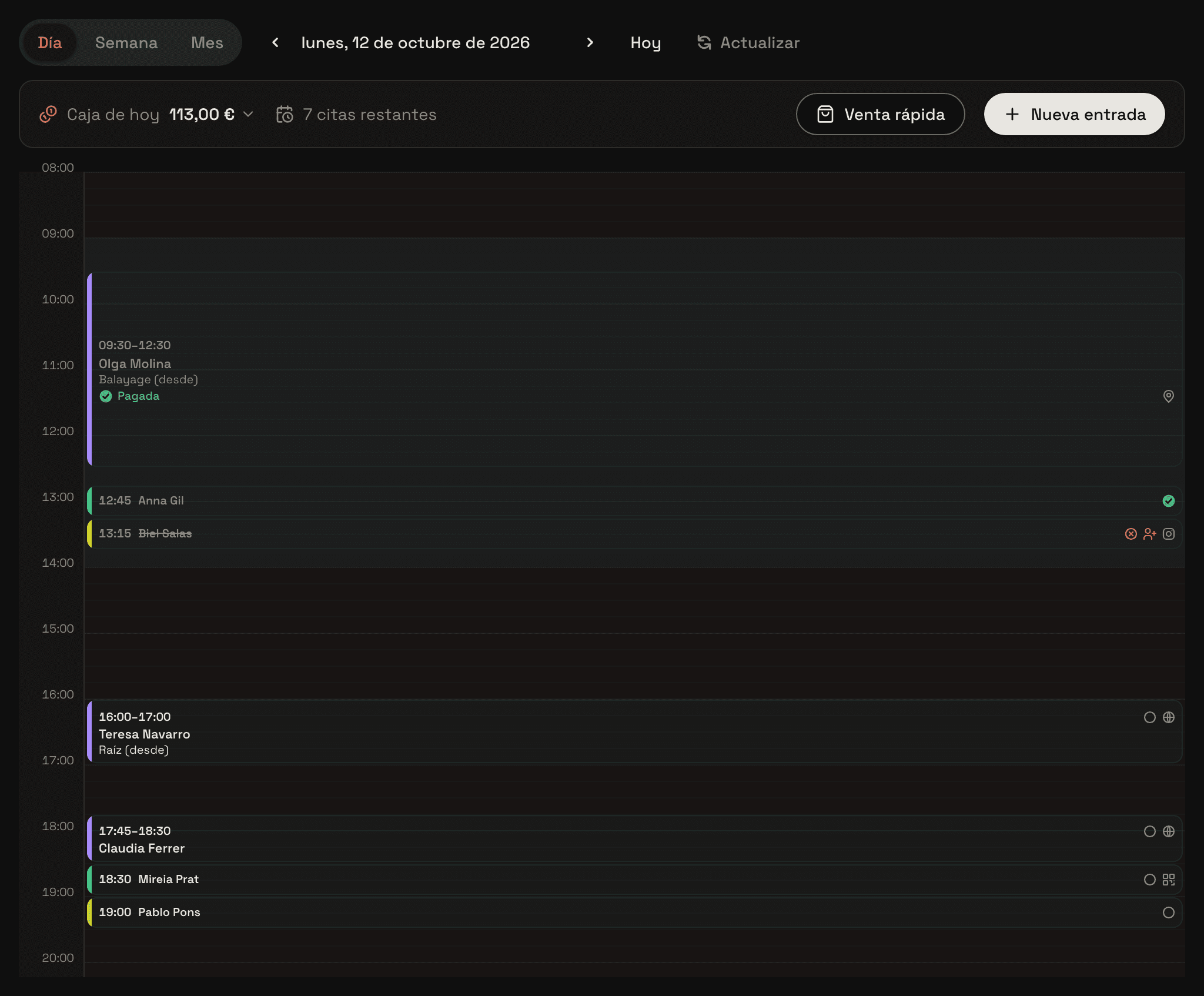Click the 113,00 € amount
The width and height of the screenshot is (1204, 996).
(202, 114)
